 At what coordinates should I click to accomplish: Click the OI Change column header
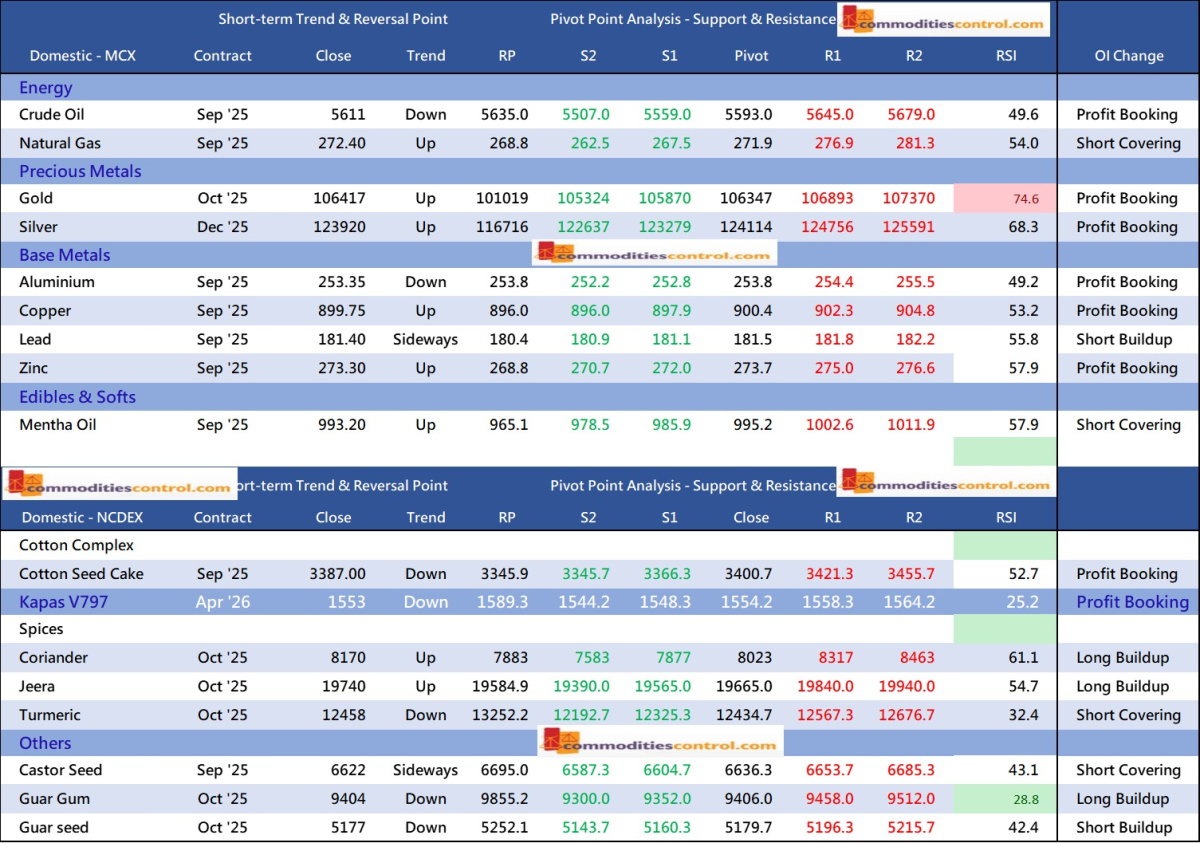click(1128, 56)
